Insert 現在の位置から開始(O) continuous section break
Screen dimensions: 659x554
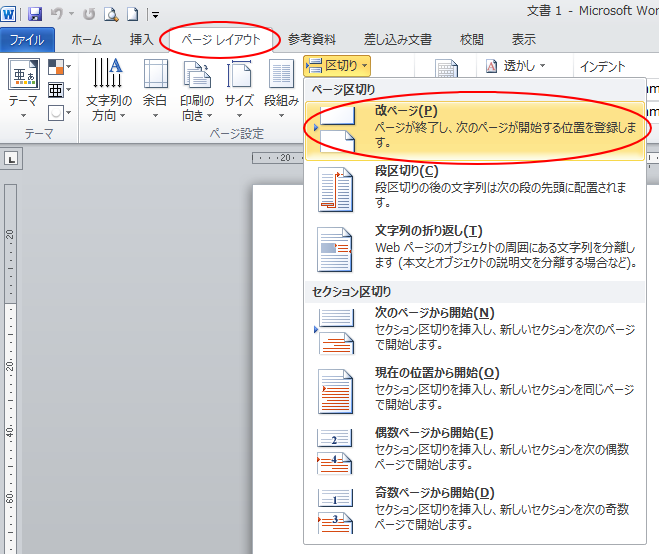pos(475,392)
